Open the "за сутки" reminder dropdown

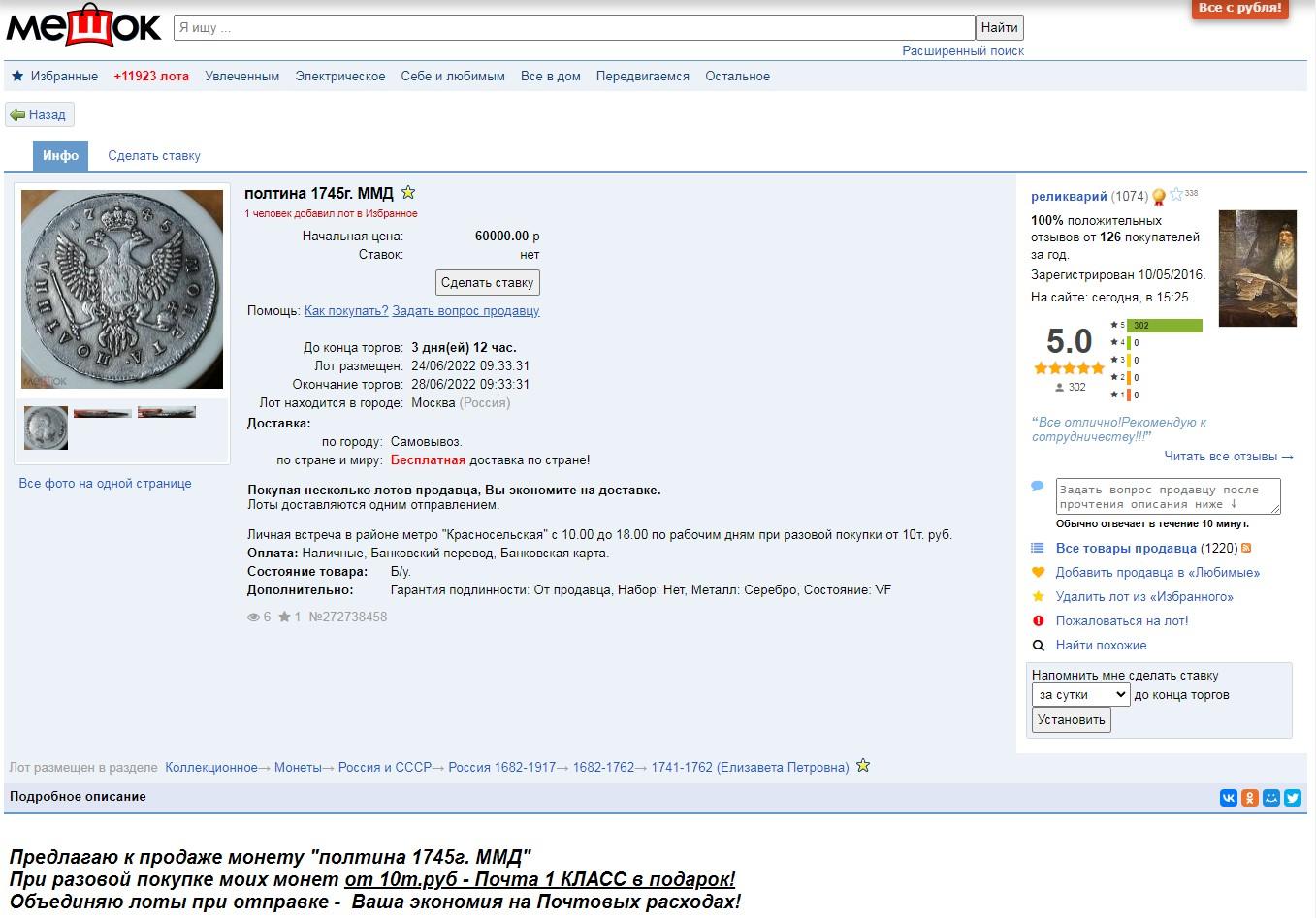(x=1080, y=695)
